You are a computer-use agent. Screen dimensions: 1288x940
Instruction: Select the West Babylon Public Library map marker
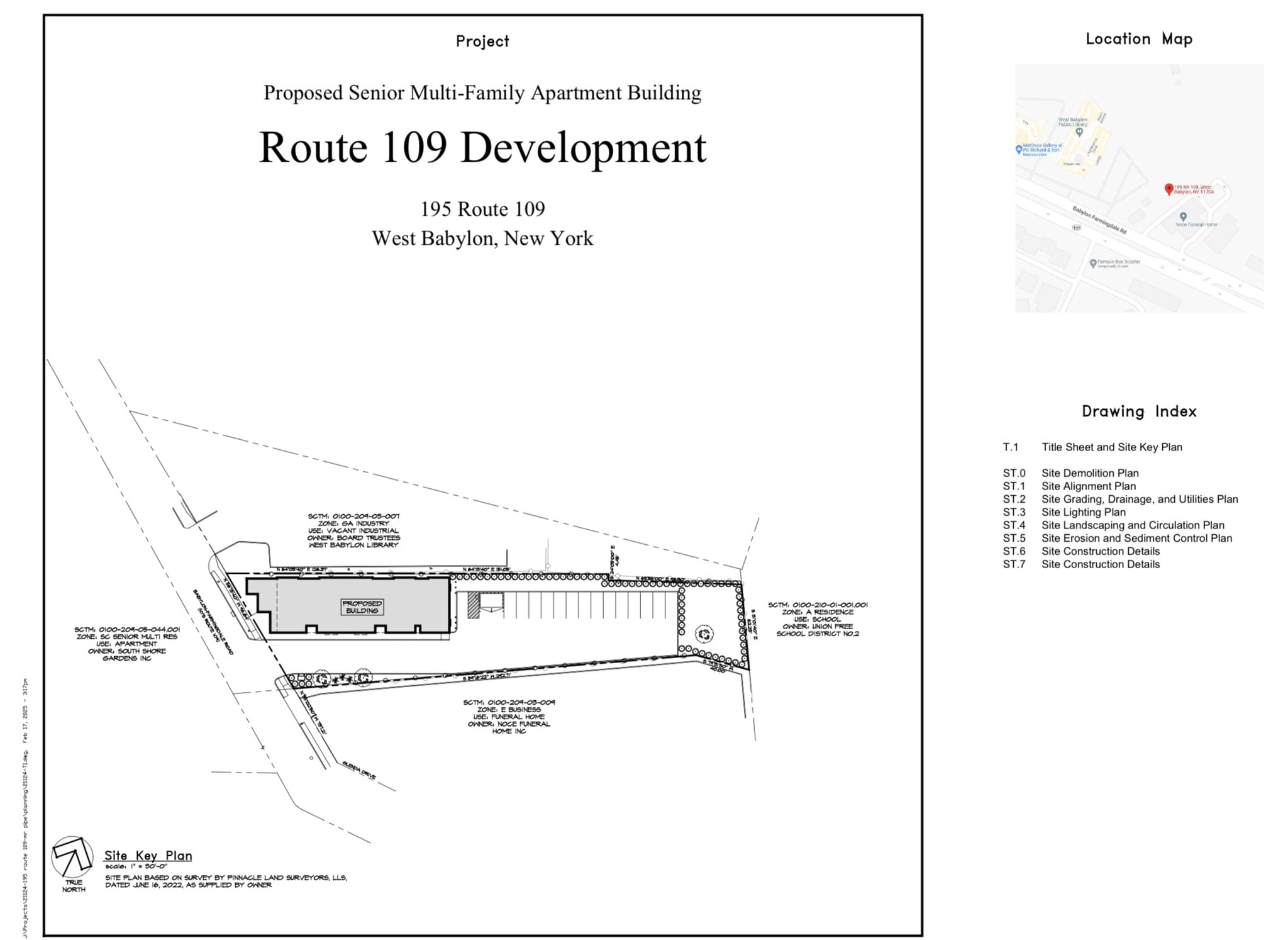pyautogui.click(x=1079, y=131)
